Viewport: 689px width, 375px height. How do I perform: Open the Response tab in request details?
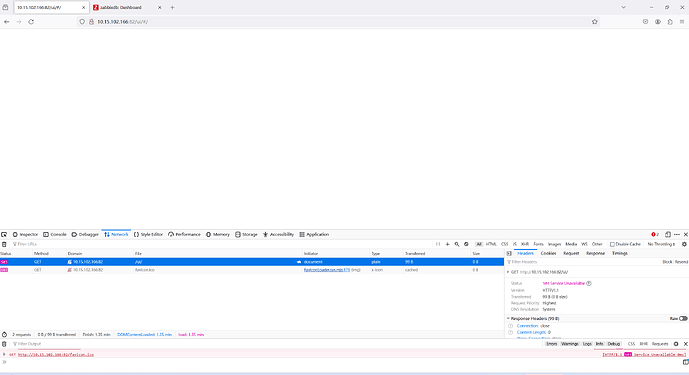click(x=595, y=254)
